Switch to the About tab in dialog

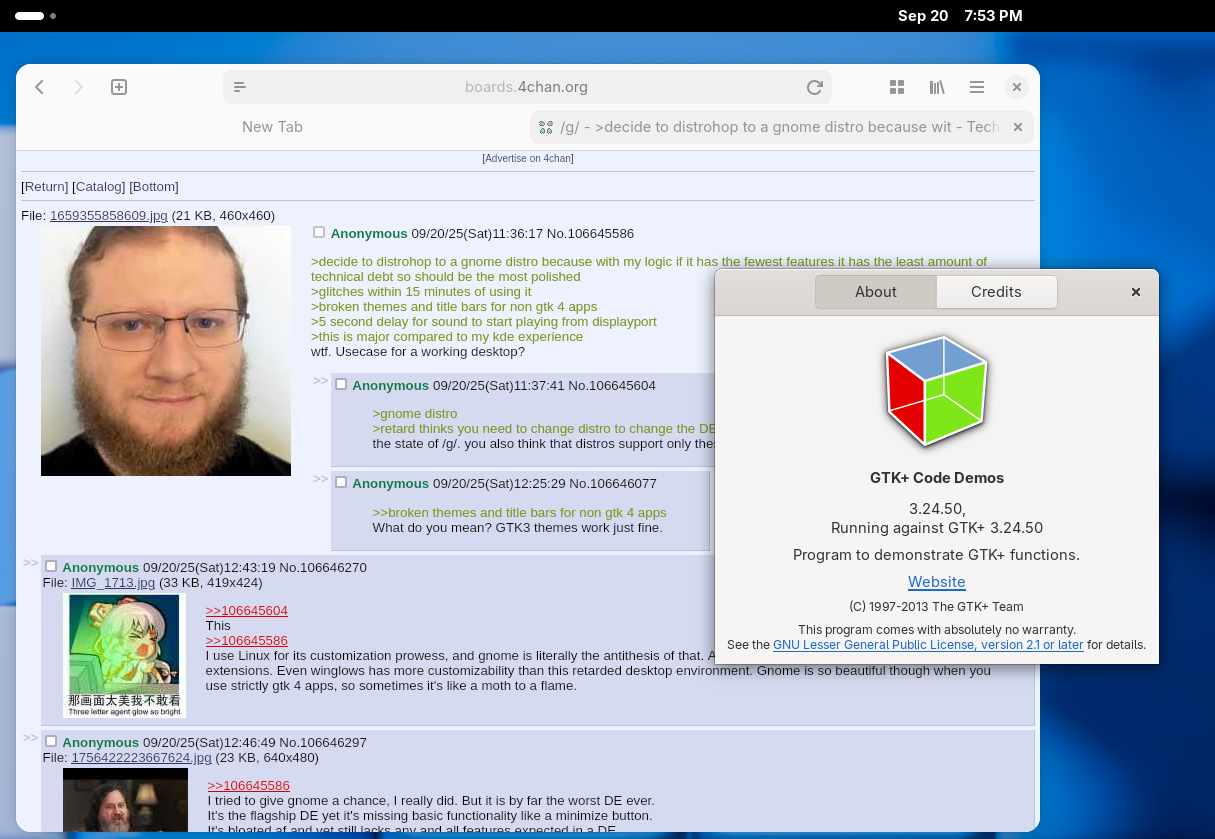point(876,292)
